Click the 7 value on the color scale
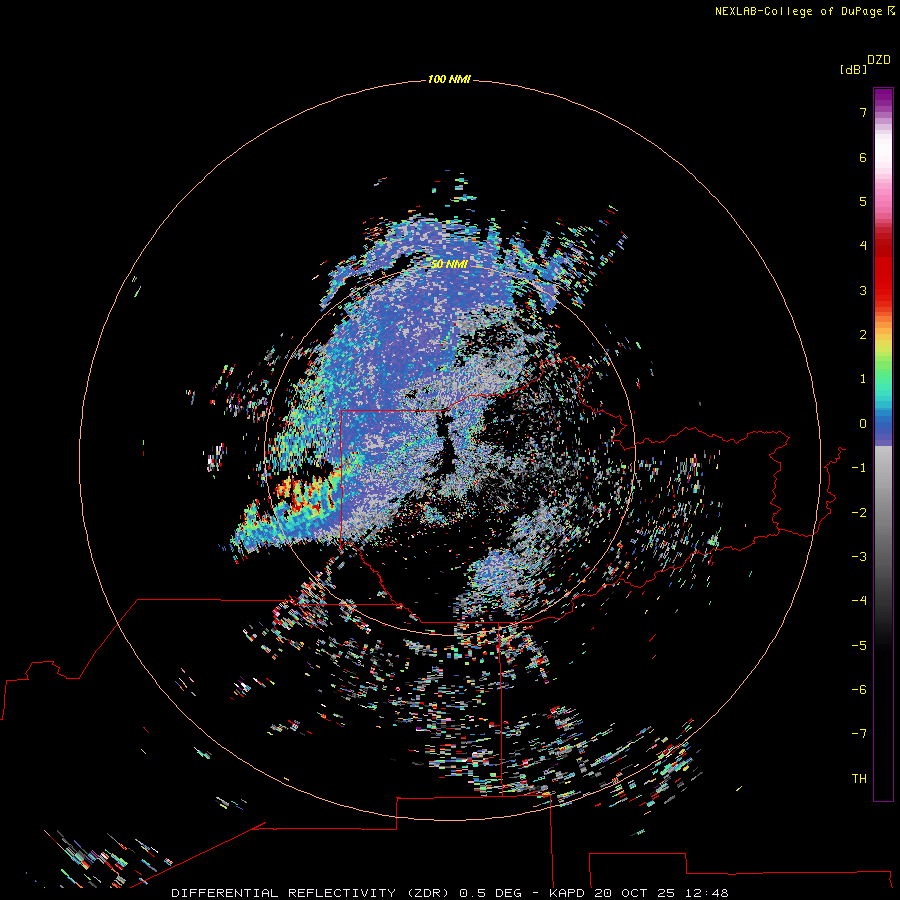900x900 pixels. click(x=863, y=112)
